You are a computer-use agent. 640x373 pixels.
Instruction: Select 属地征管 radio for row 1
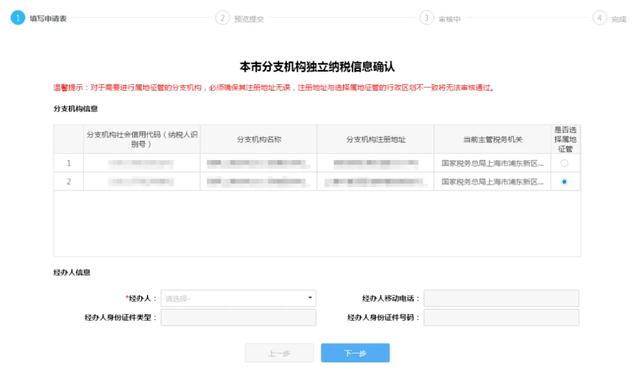pos(564,163)
